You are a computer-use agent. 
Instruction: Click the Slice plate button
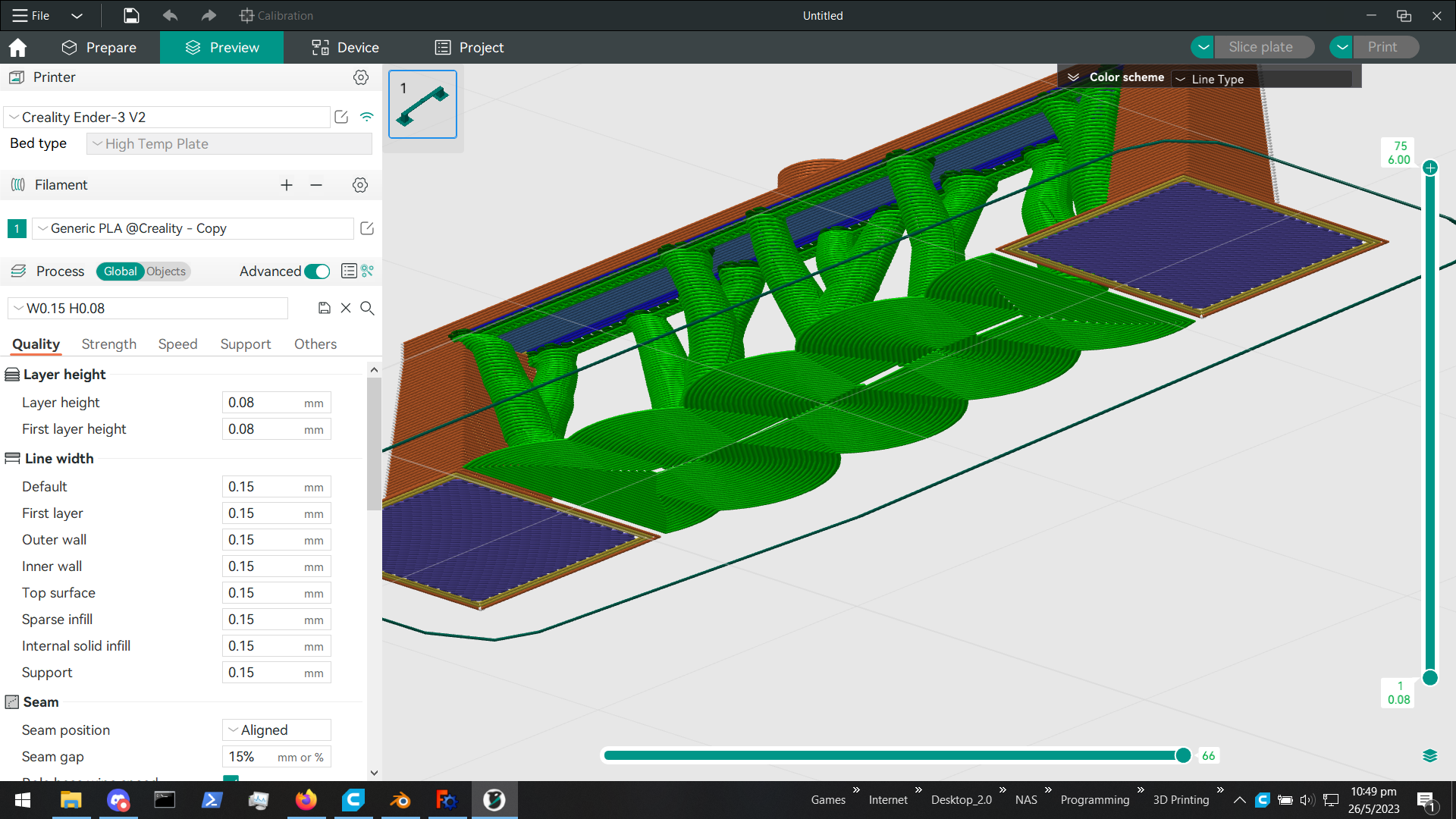coord(1263,46)
